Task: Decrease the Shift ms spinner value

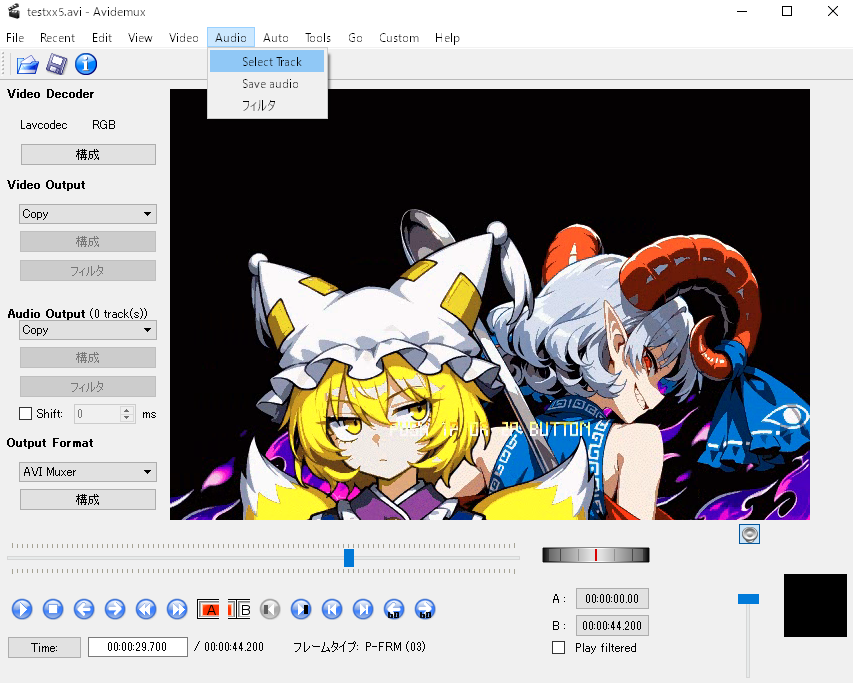Action: [127, 418]
